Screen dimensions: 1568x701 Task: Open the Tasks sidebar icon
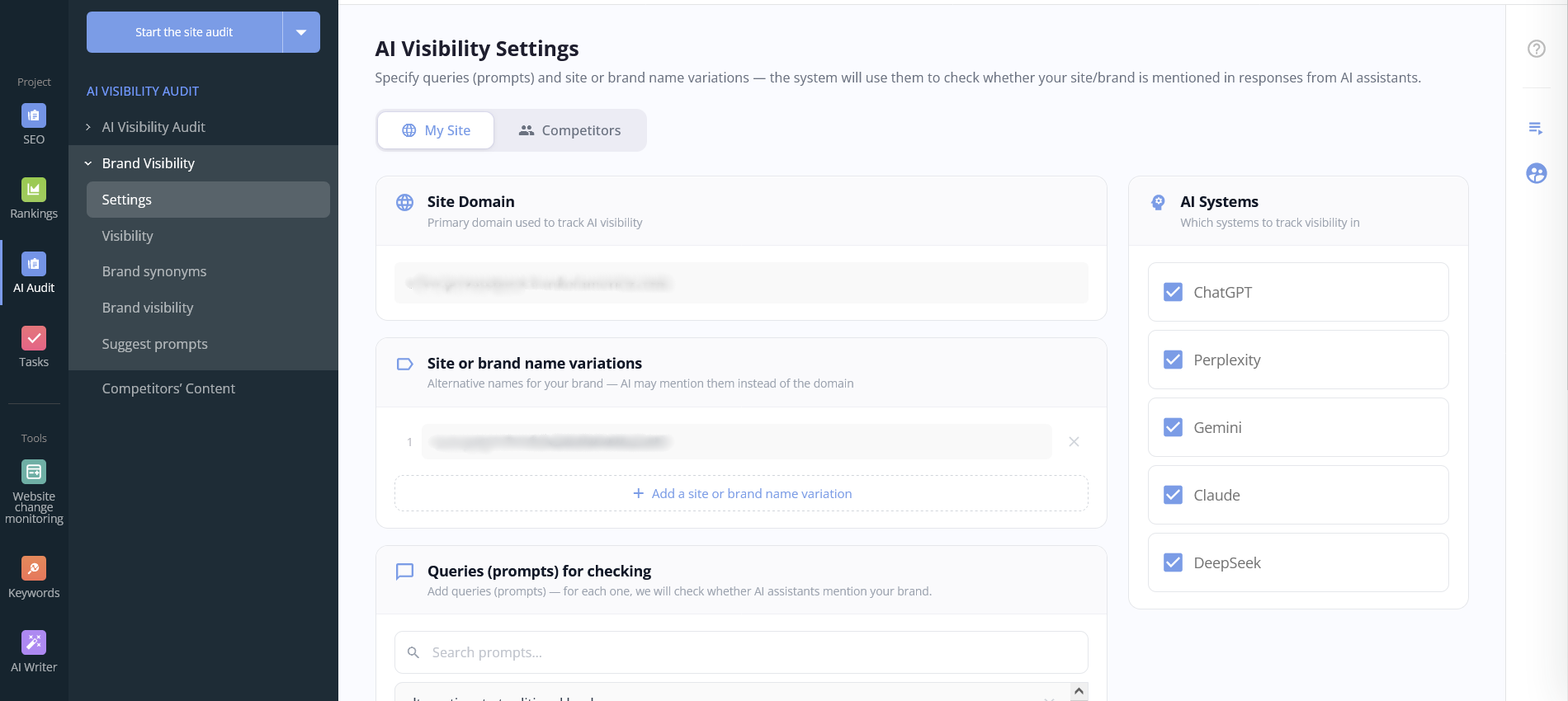[x=34, y=338]
